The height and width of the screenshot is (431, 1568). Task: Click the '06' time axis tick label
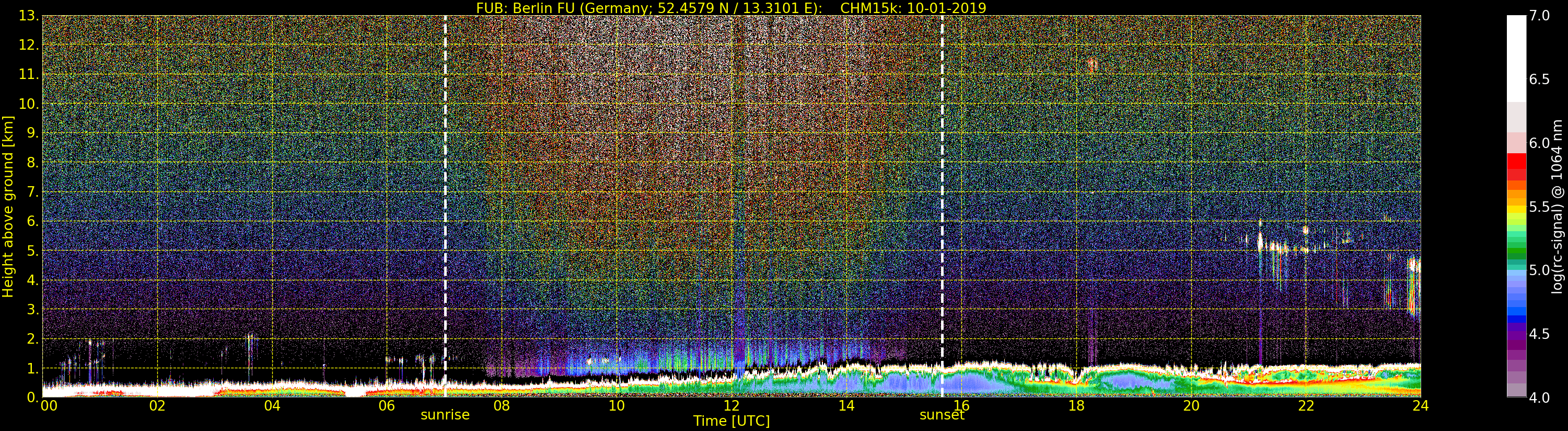coord(387,406)
